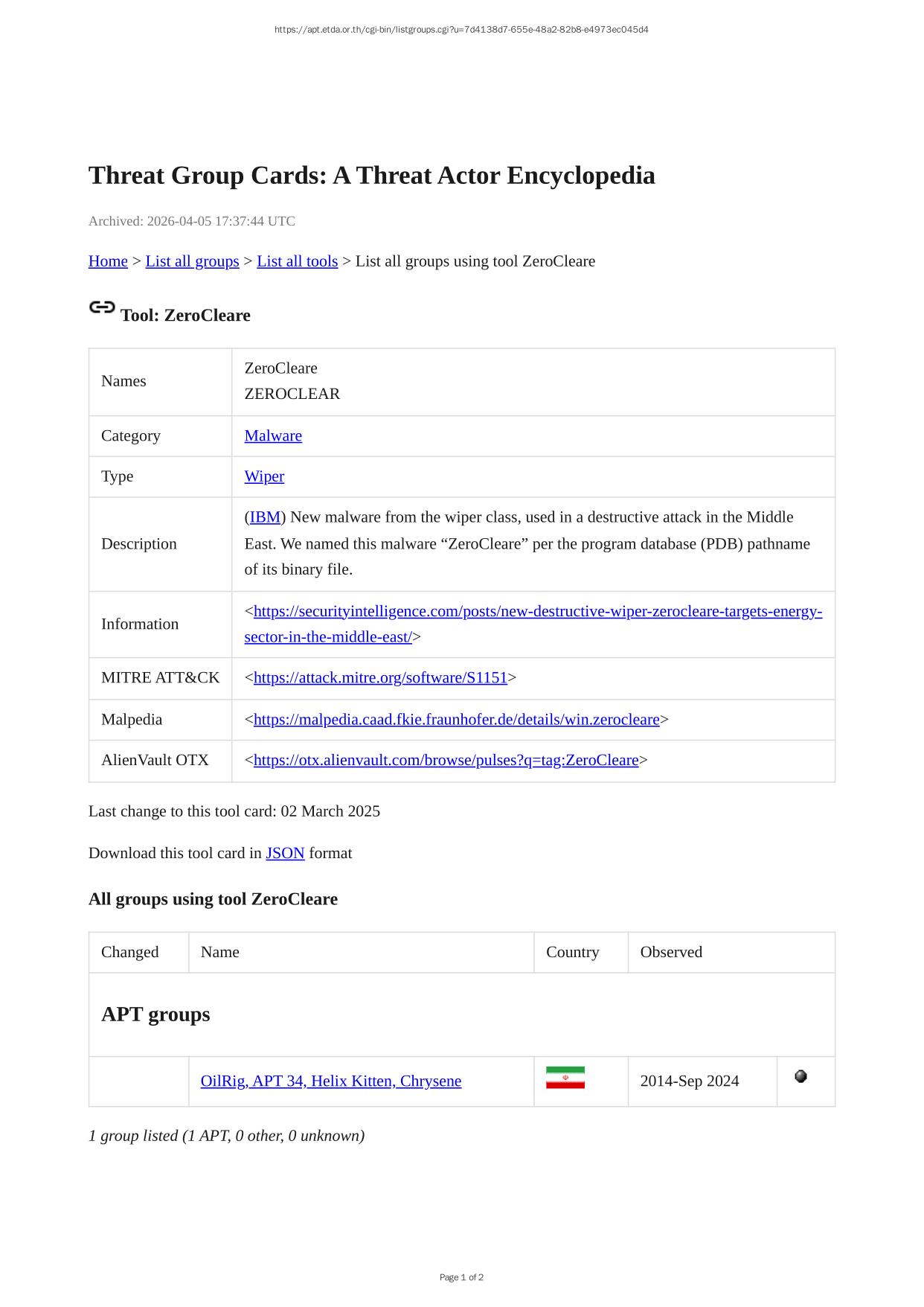
Task: Visit the MITRE ATT&CK S1151 link
Action: pos(380,678)
